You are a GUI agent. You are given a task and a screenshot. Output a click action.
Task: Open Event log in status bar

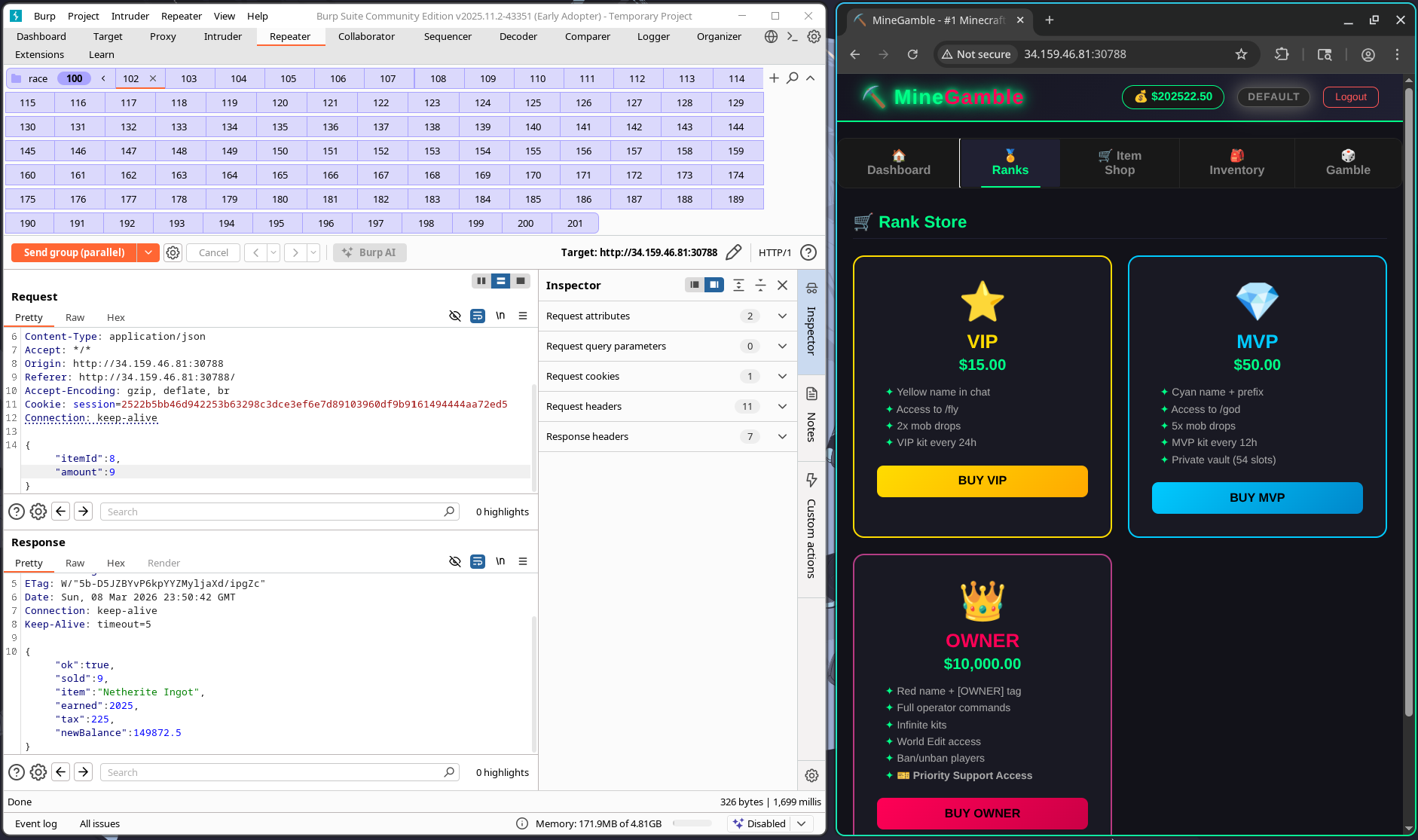[x=35, y=823]
